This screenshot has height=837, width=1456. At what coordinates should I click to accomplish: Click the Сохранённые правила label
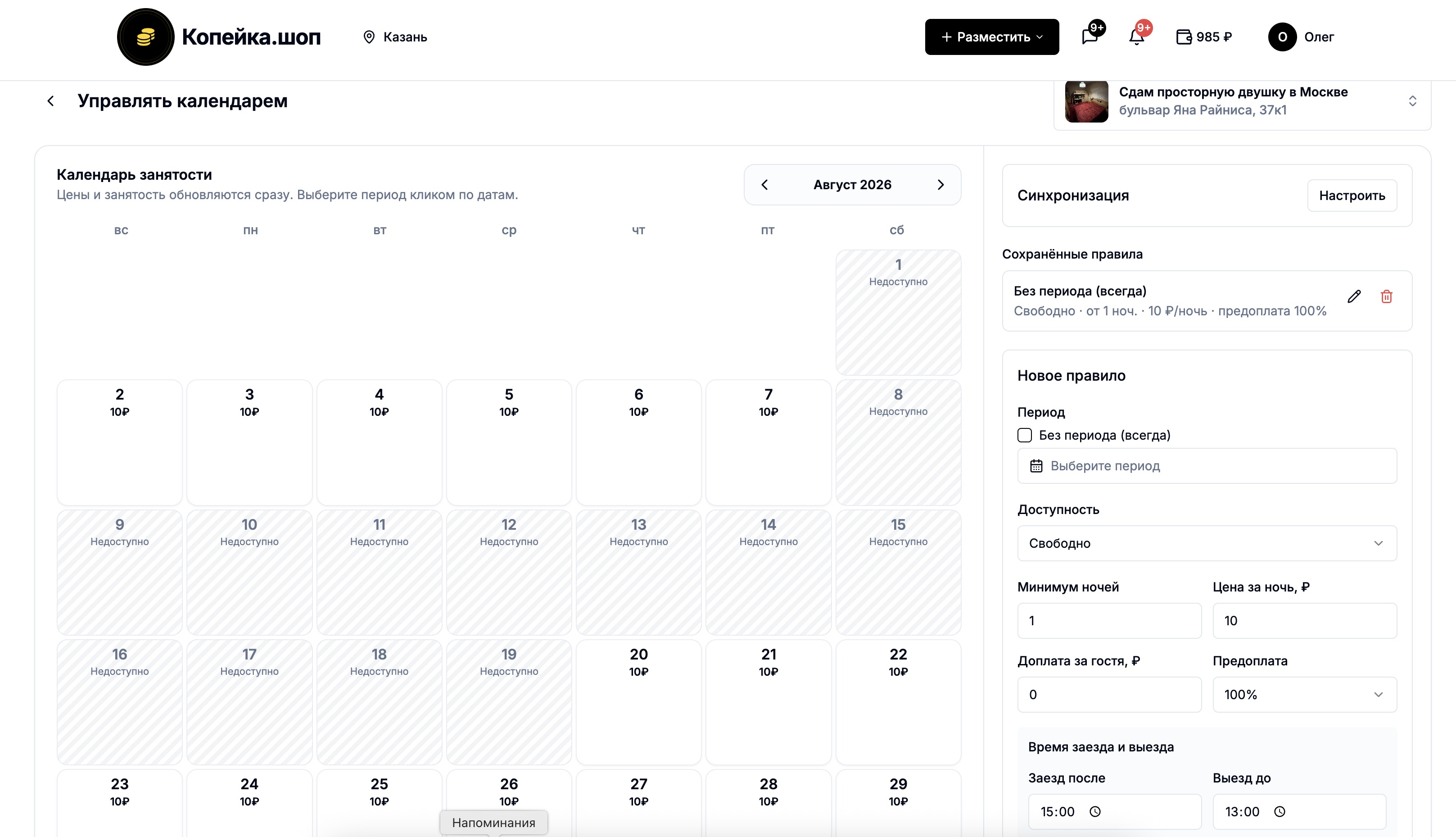1072,254
